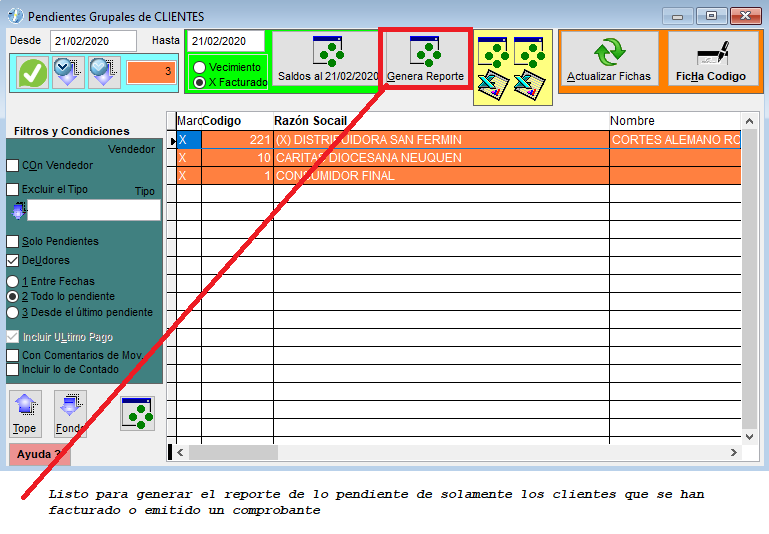Image resolution: width=769 pixels, height=534 pixels.
Task: Click the Nombre column header
Action: pos(675,121)
